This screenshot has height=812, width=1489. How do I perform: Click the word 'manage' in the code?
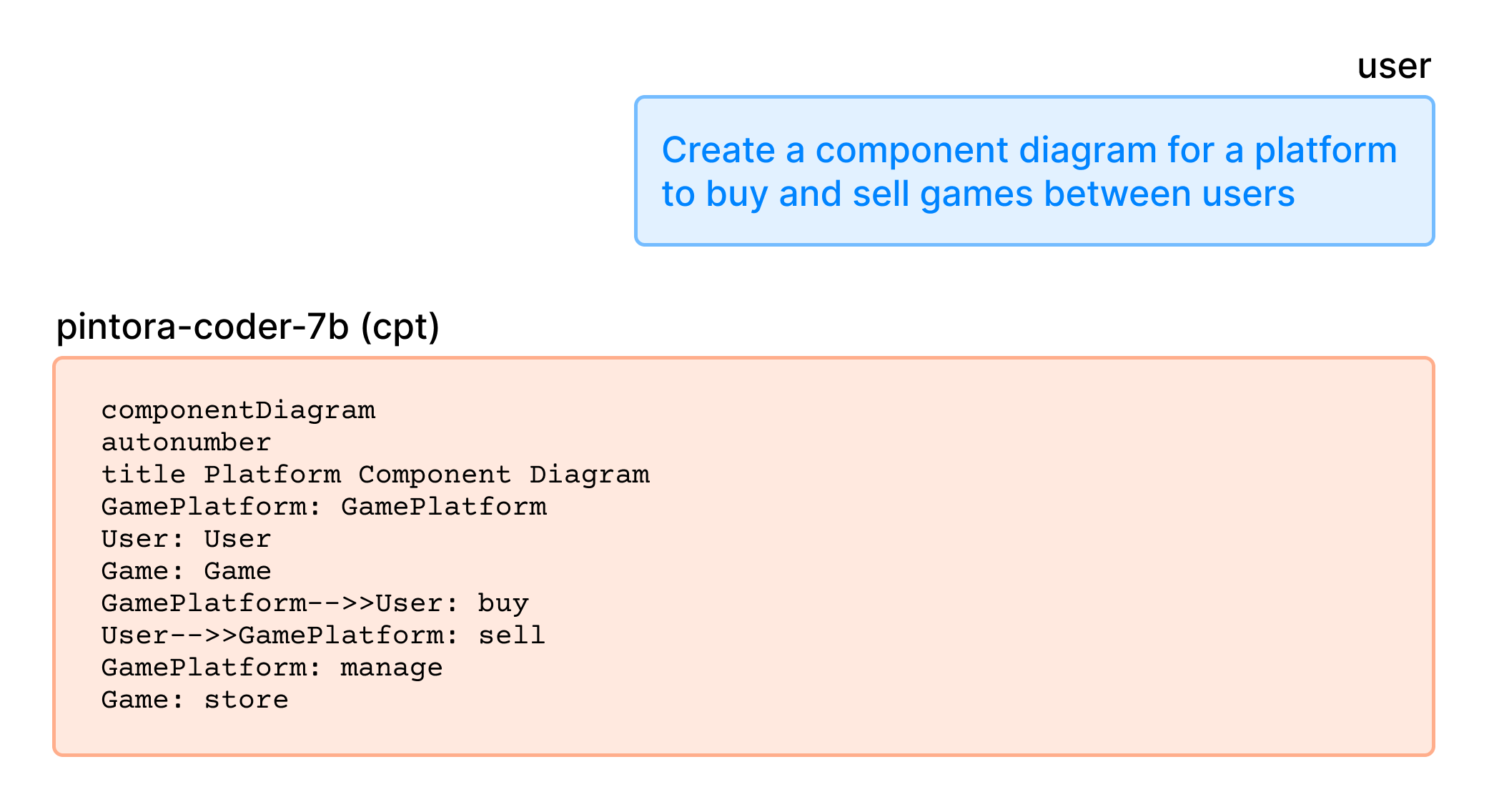pyautogui.click(x=391, y=668)
